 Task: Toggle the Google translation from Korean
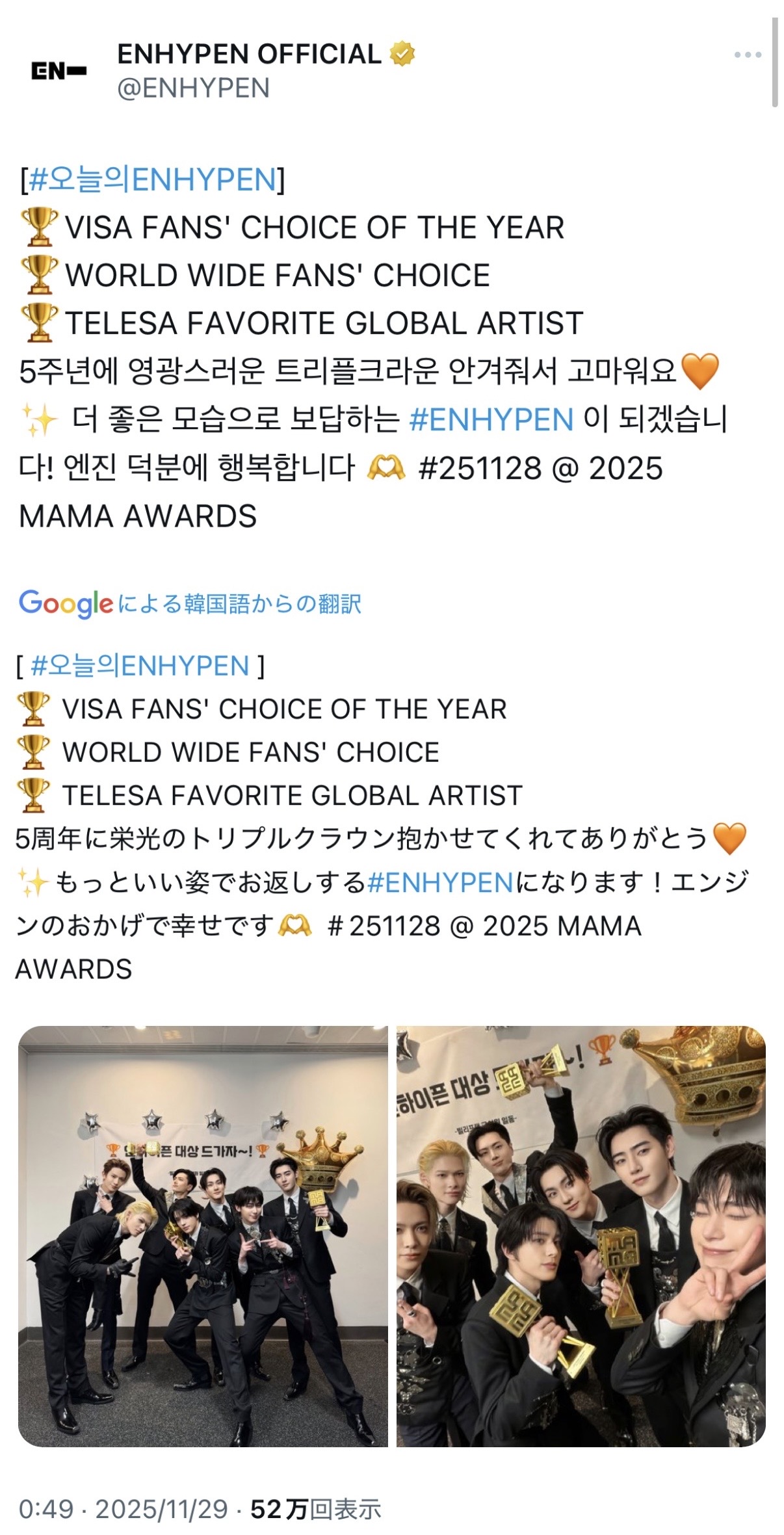(x=190, y=604)
